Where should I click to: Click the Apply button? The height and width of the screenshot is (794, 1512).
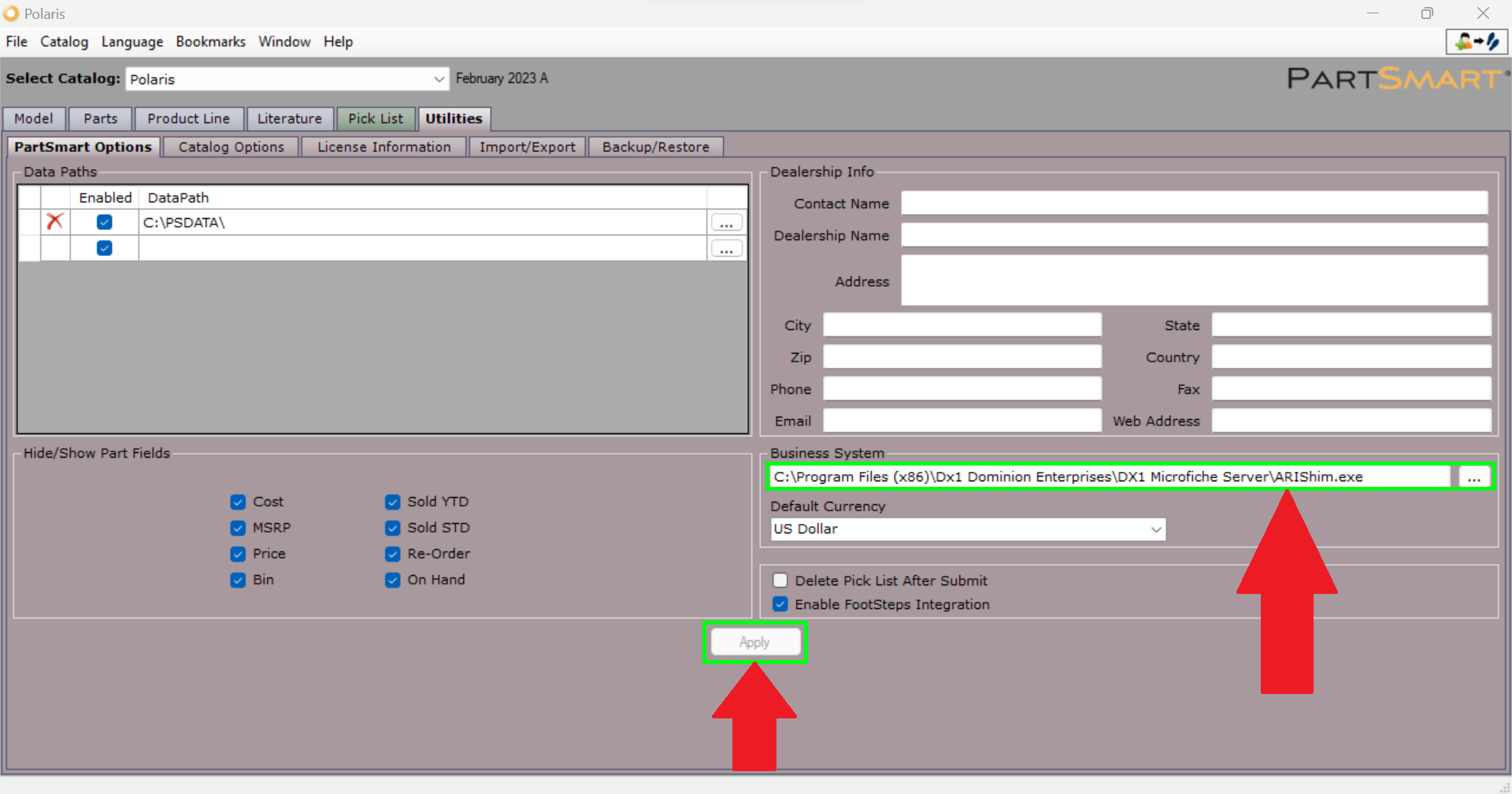754,642
